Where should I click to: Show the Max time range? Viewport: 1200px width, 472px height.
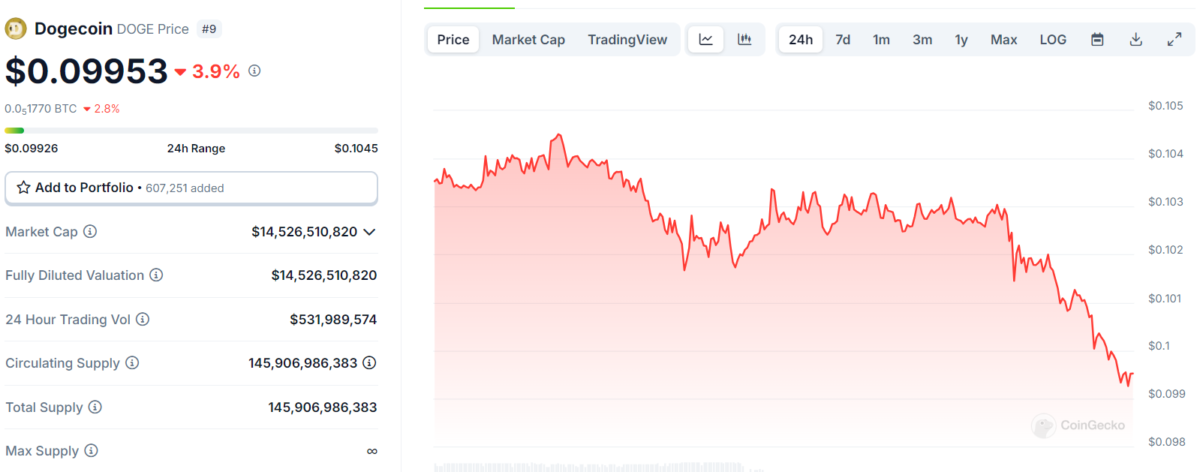(x=1003, y=40)
